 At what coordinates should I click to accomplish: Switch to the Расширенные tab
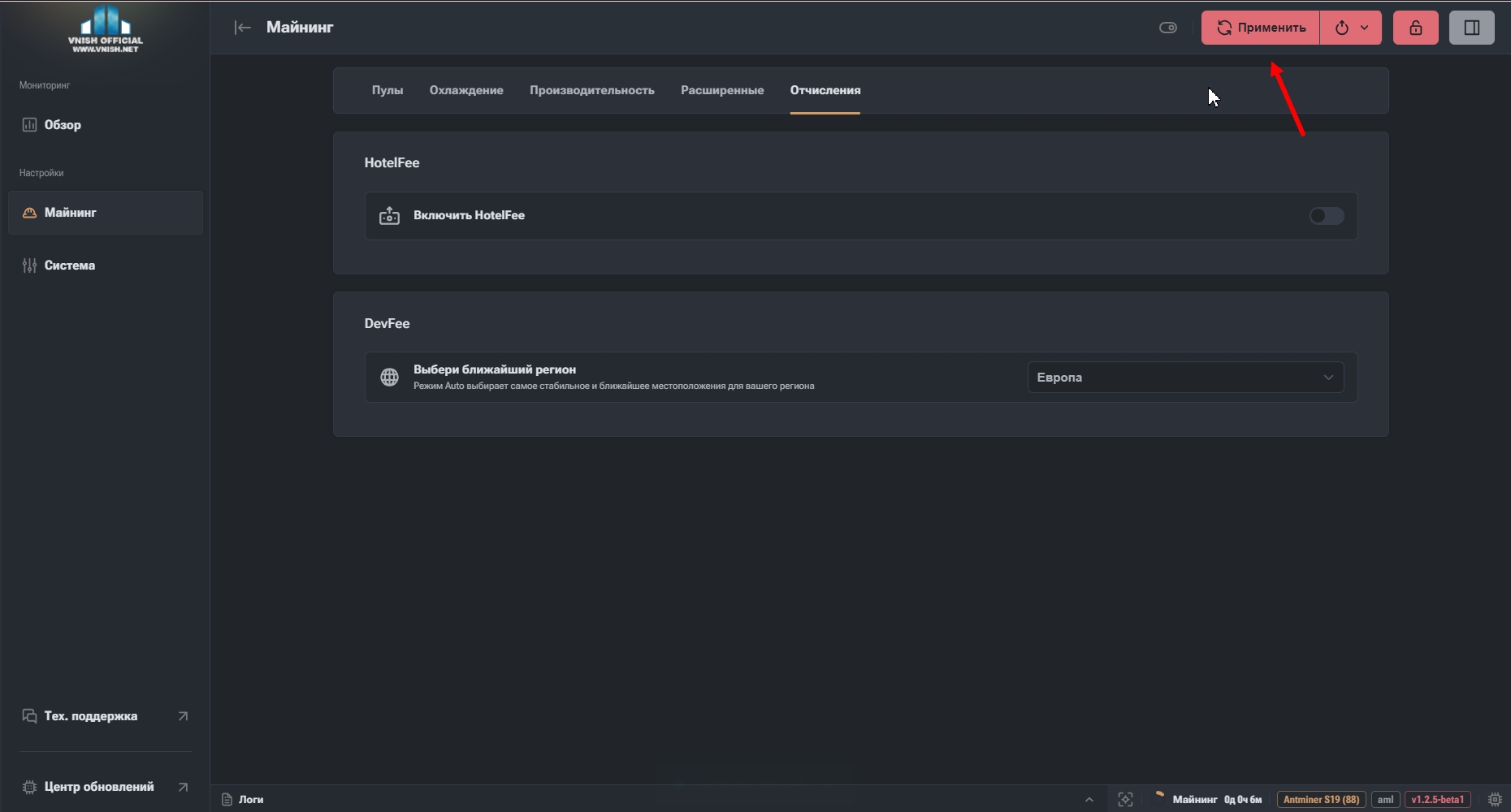click(x=722, y=90)
